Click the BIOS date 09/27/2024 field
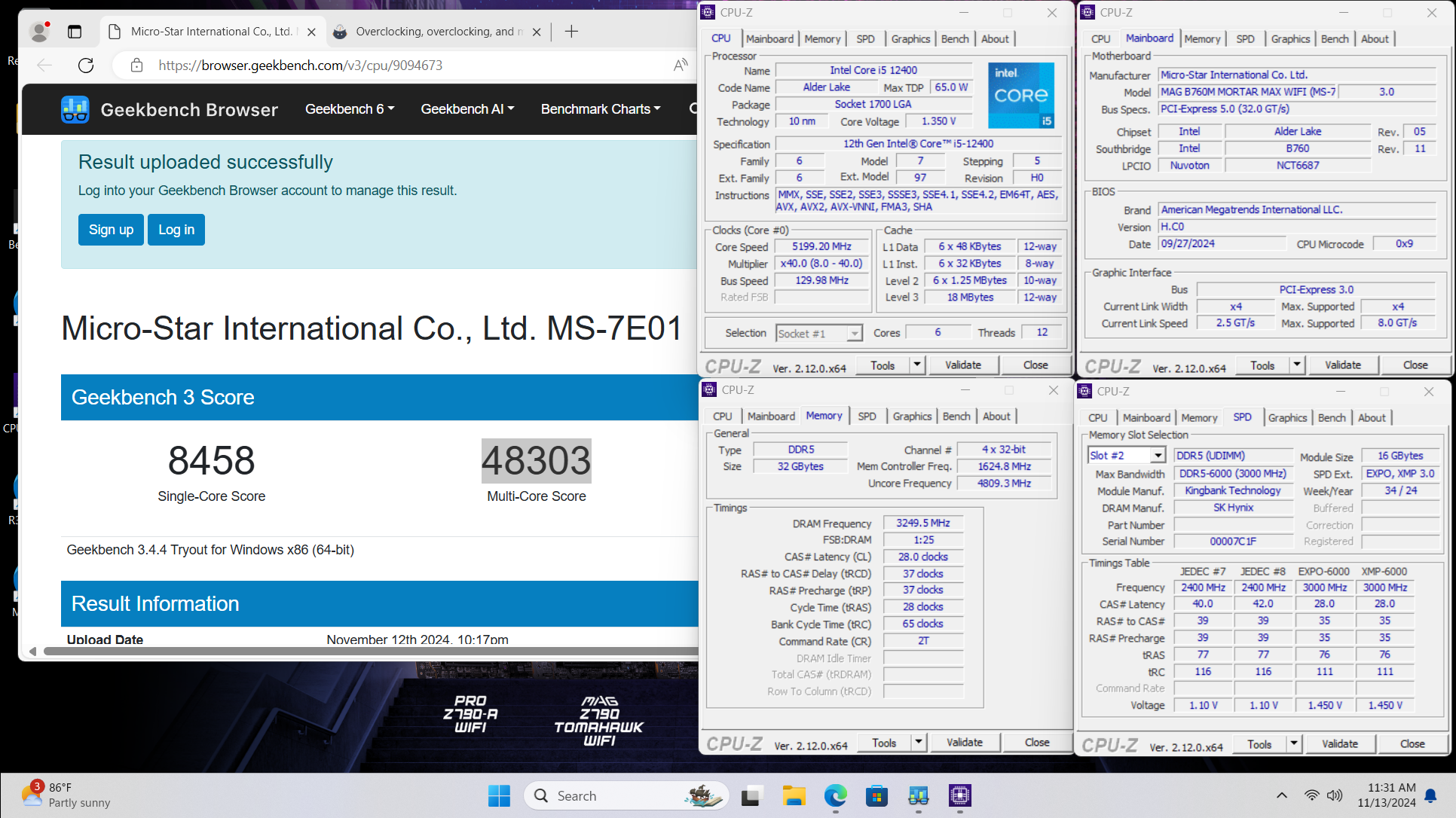Image resolution: width=1456 pixels, height=818 pixels. pyautogui.click(x=1221, y=243)
